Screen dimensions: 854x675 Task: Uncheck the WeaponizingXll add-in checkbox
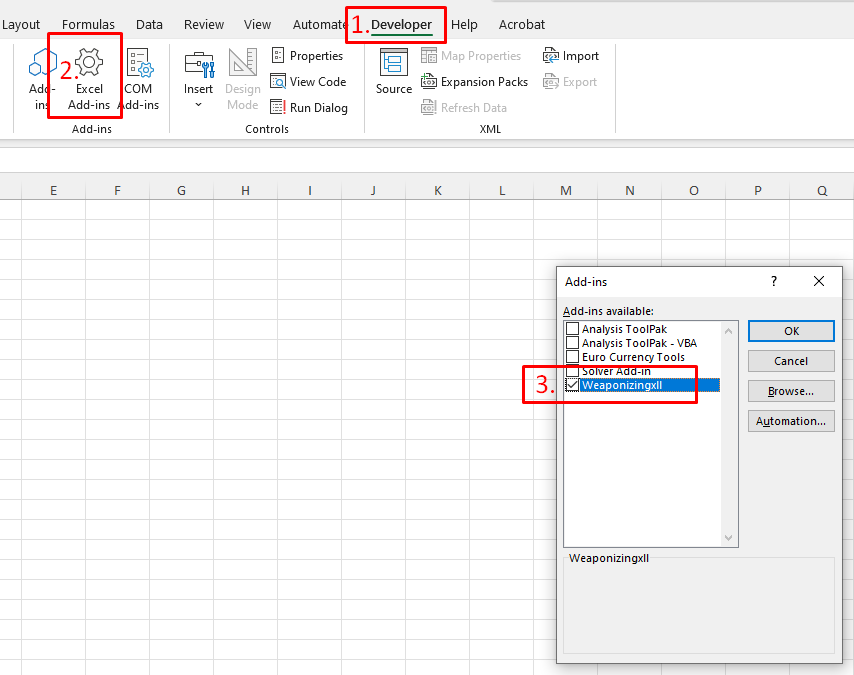[572, 385]
